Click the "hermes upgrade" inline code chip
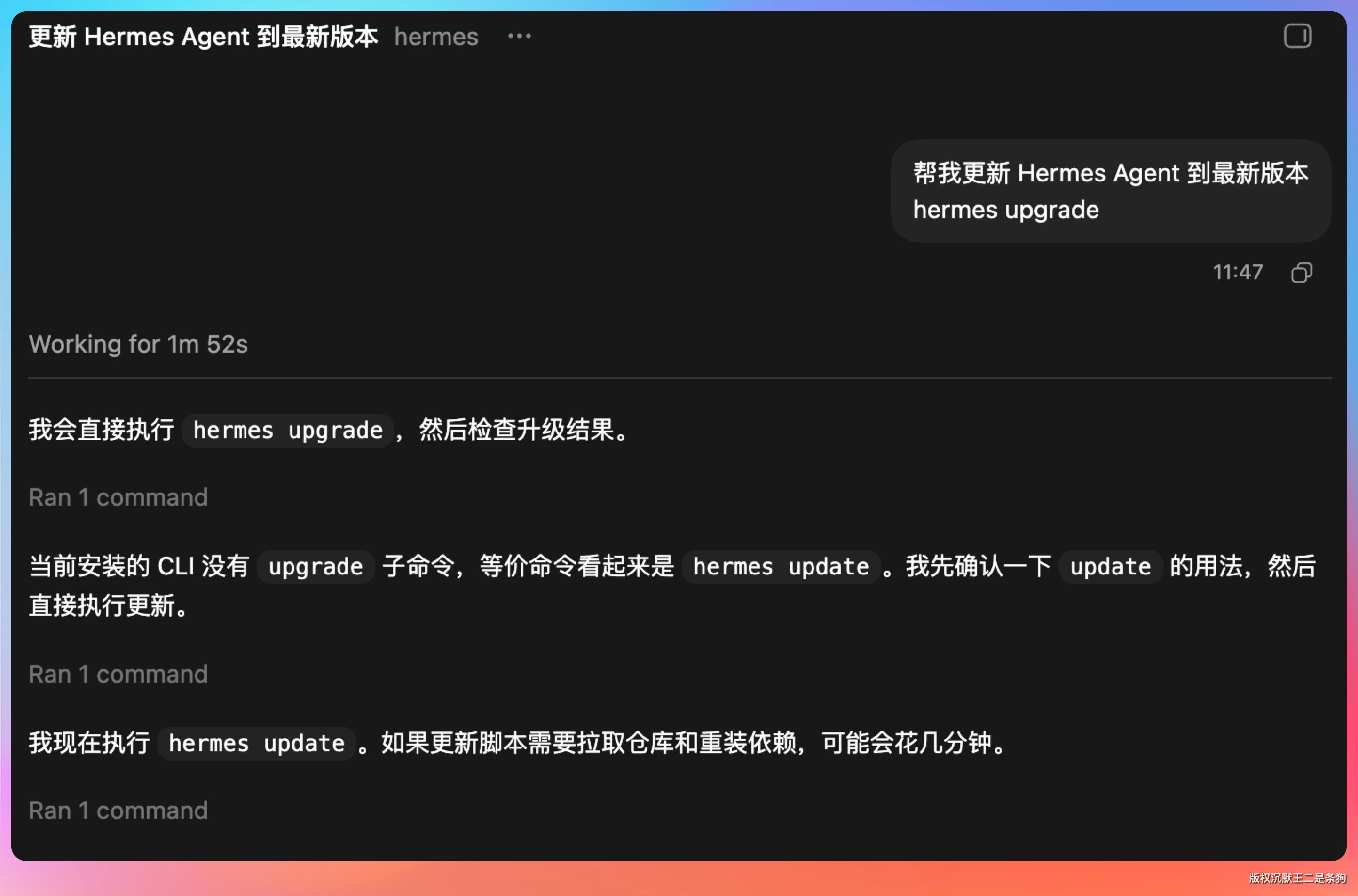 (x=287, y=430)
